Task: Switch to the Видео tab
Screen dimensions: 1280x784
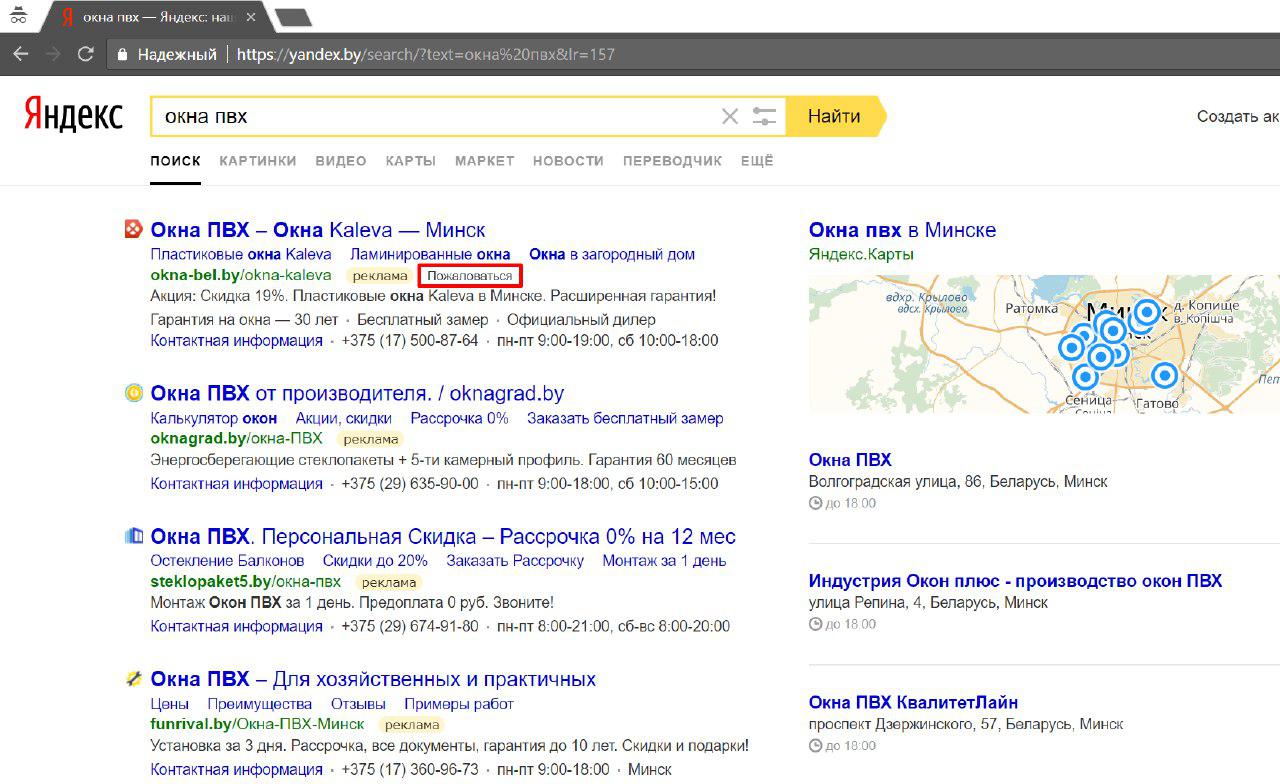Action: (x=341, y=160)
